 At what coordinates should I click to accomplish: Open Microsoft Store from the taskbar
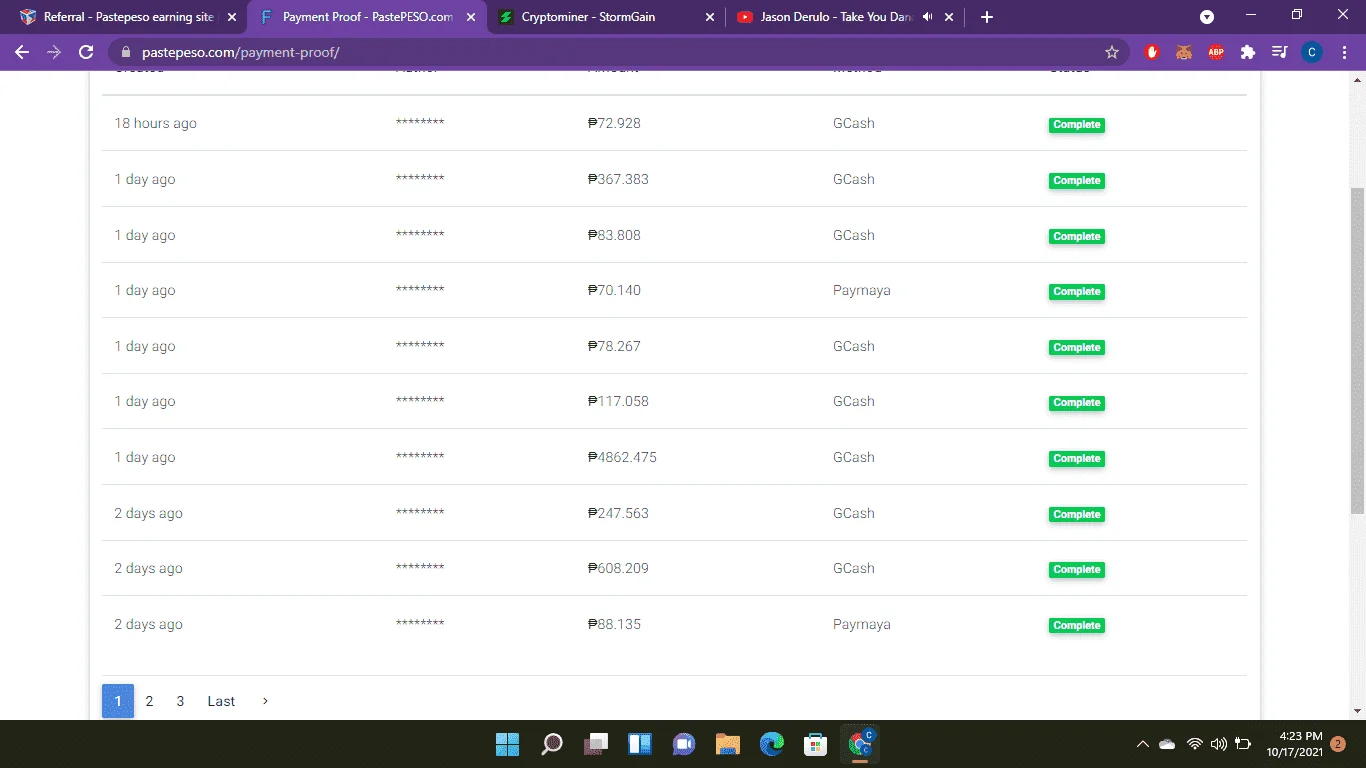click(x=816, y=744)
